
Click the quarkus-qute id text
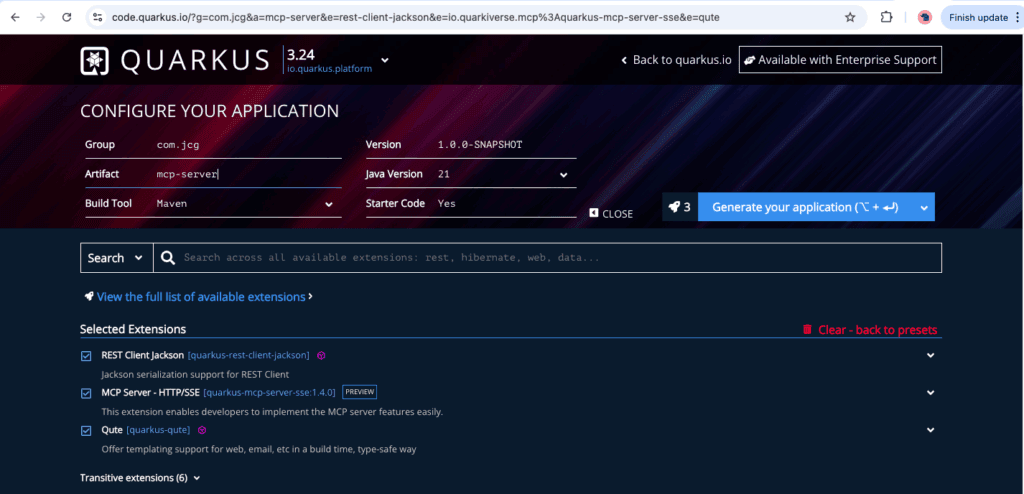pos(159,430)
